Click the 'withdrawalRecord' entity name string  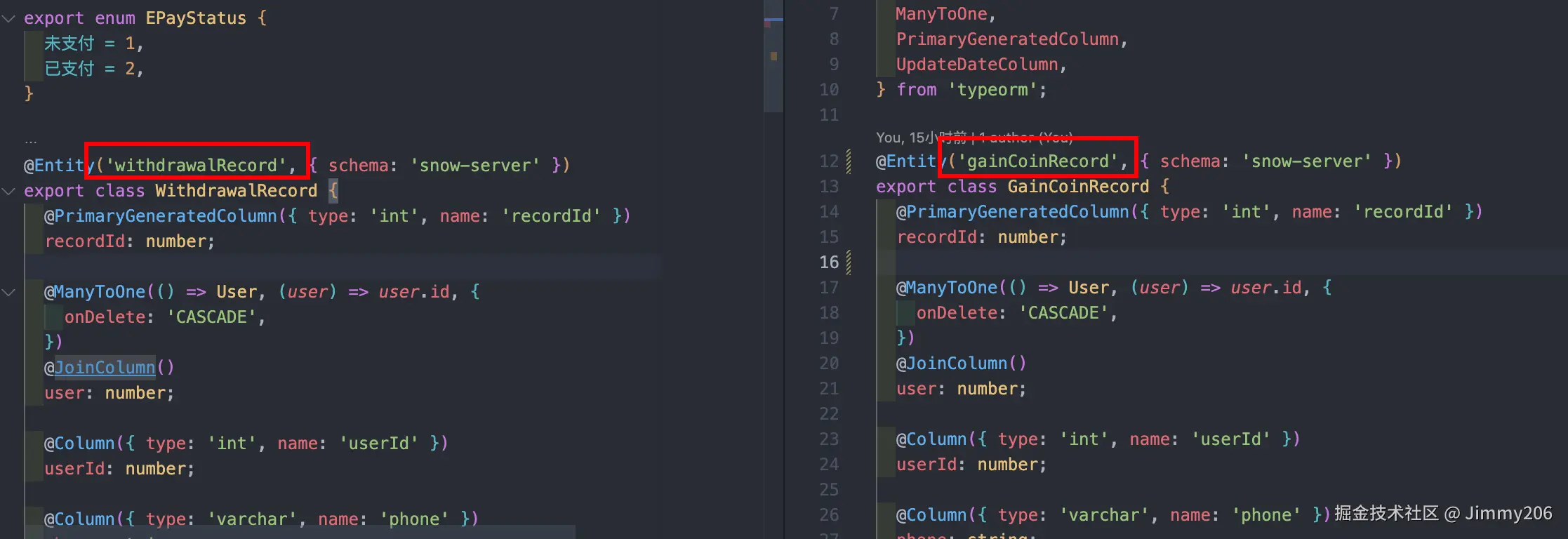196,166
